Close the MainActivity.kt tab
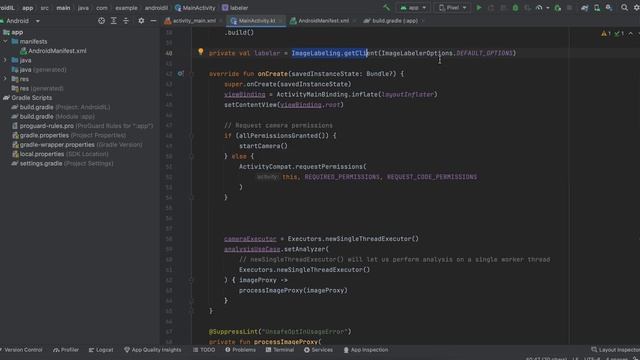The width and height of the screenshot is (640, 360). (281, 21)
